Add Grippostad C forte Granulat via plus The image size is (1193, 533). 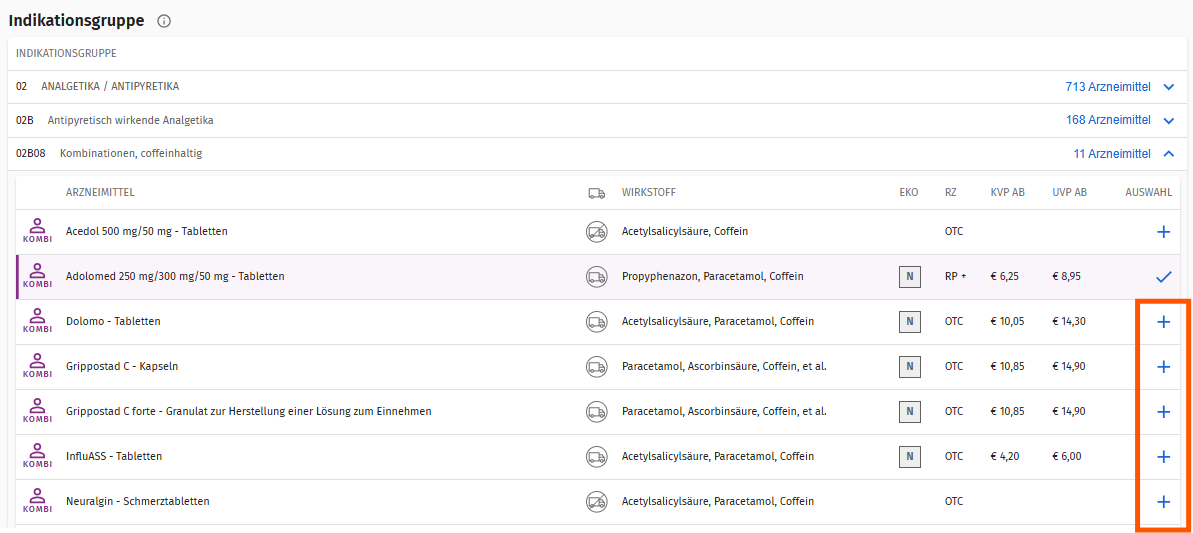point(1163,411)
